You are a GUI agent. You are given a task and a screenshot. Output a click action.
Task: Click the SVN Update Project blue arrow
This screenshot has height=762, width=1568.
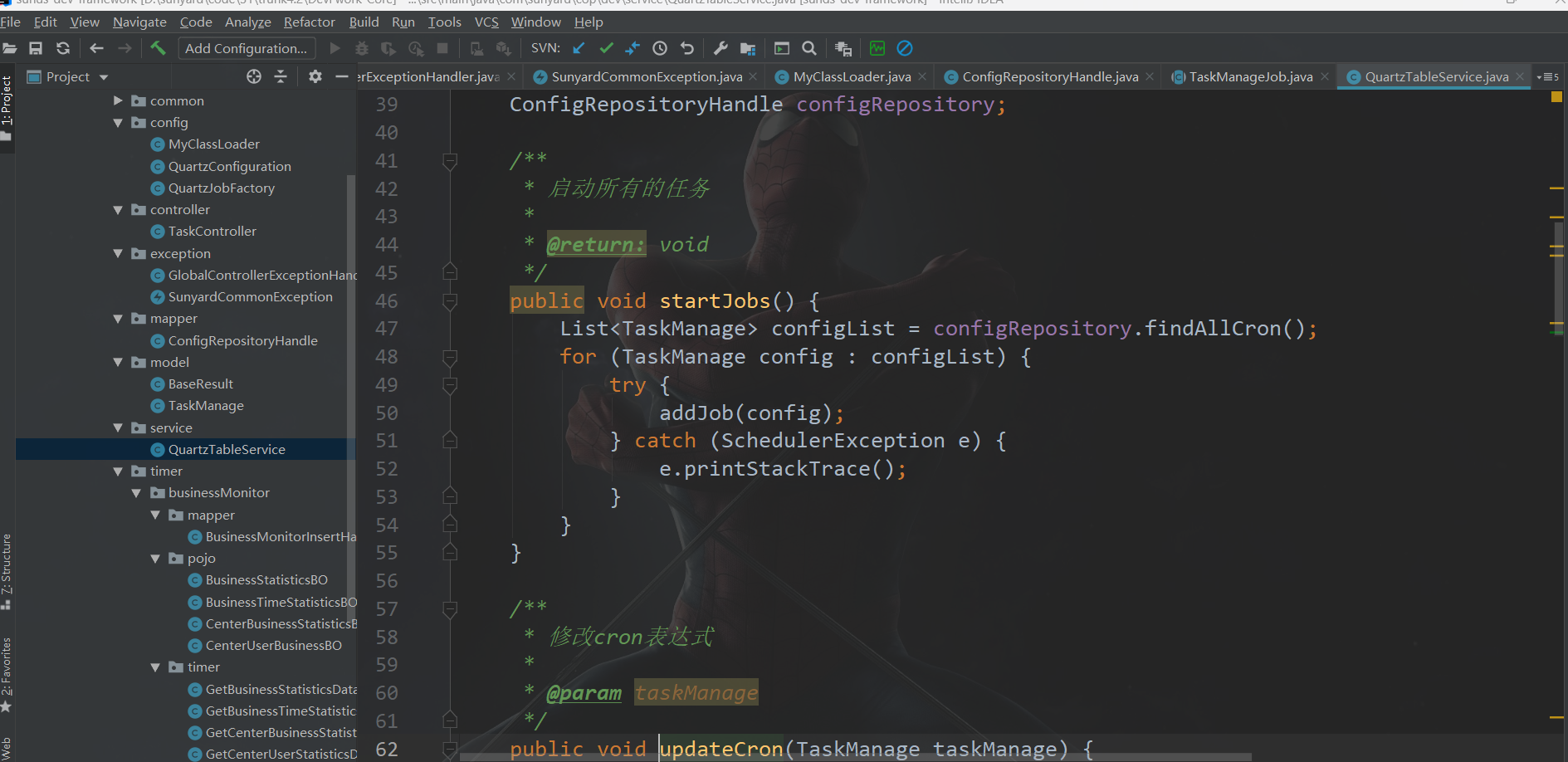[579, 48]
